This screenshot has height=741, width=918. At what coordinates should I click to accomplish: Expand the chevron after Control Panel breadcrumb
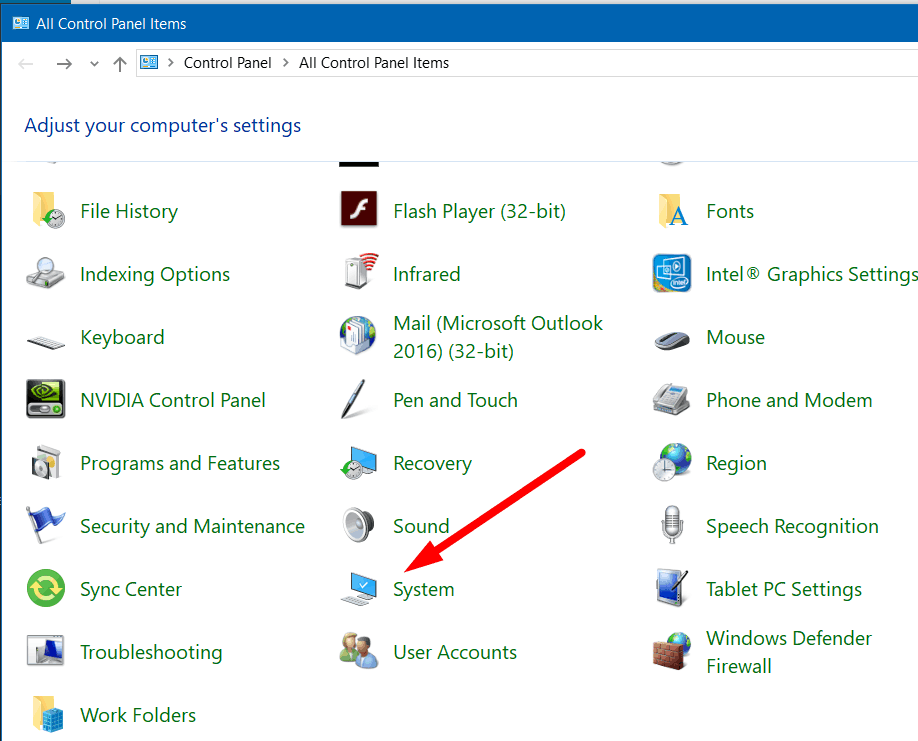(x=286, y=63)
